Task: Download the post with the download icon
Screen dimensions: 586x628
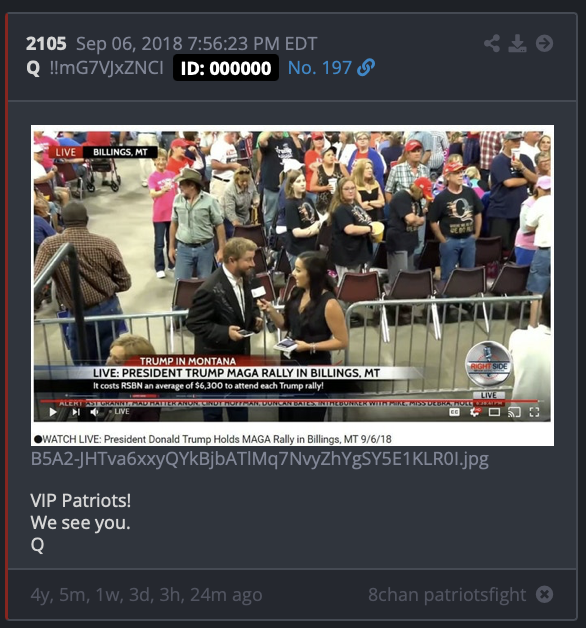Action: coord(518,43)
